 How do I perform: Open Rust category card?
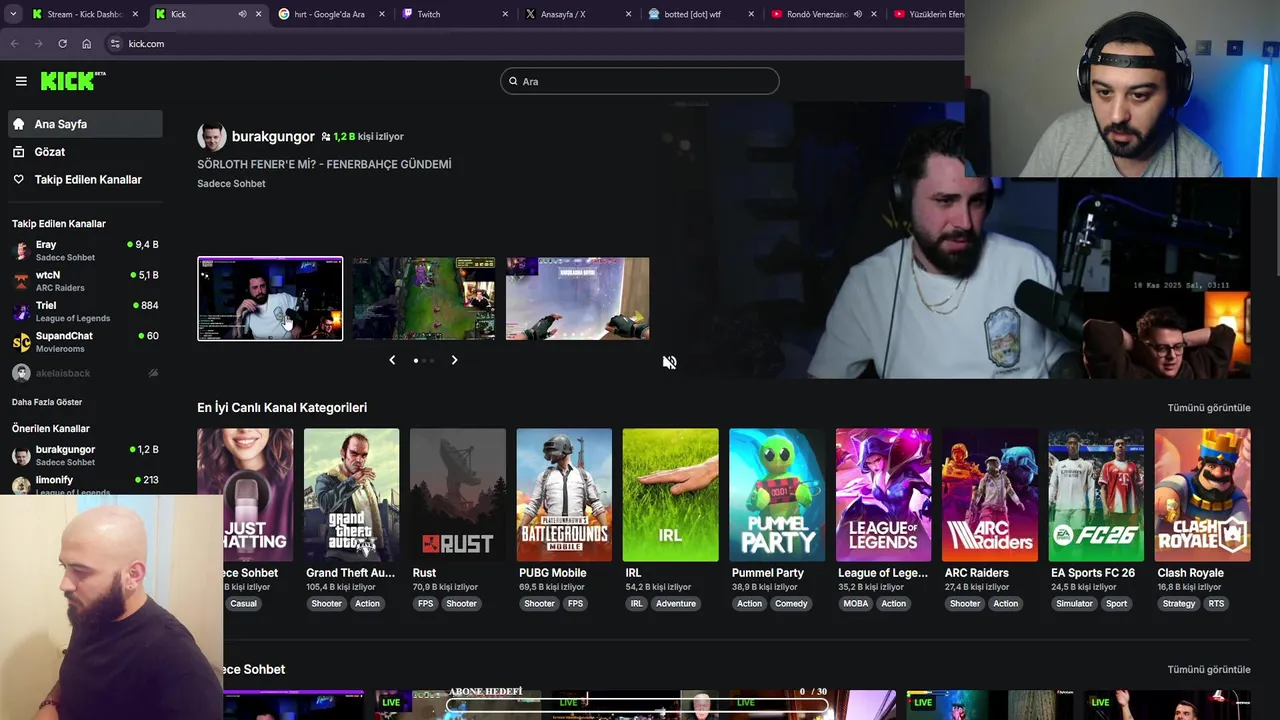point(458,495)
